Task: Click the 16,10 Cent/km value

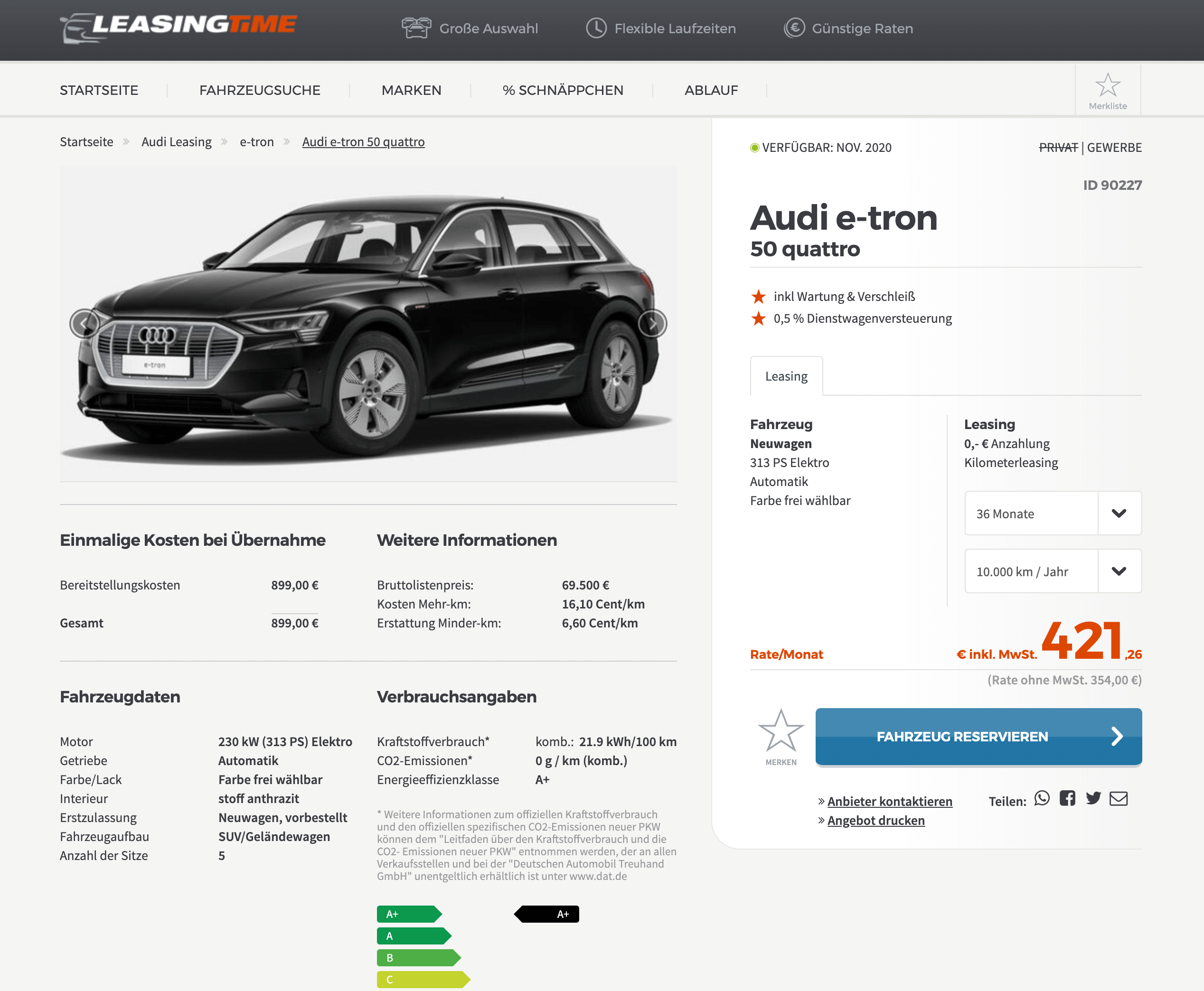Action: [603, 604]
